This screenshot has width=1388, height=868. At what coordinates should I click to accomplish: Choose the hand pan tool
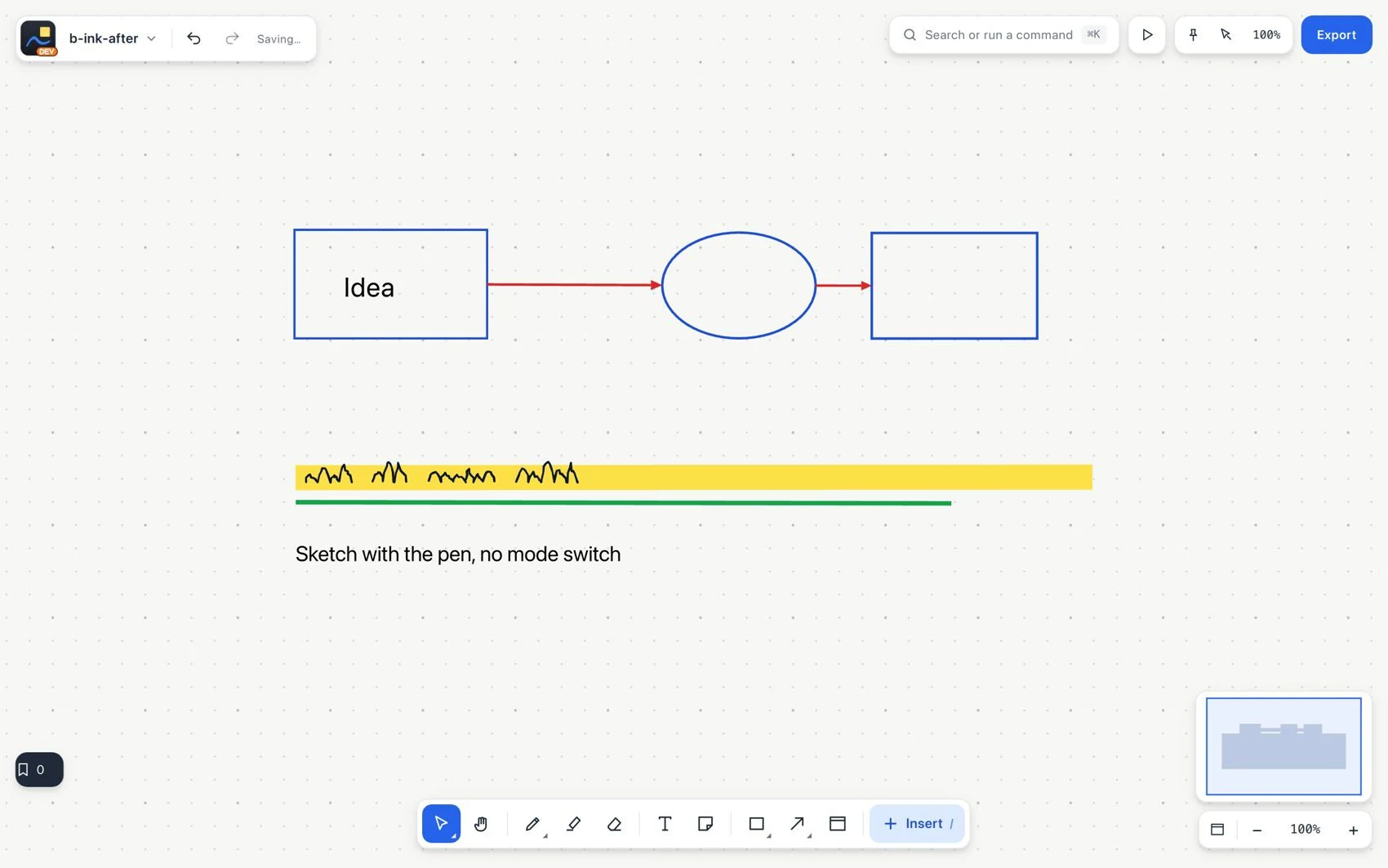(x=481, y=823)
